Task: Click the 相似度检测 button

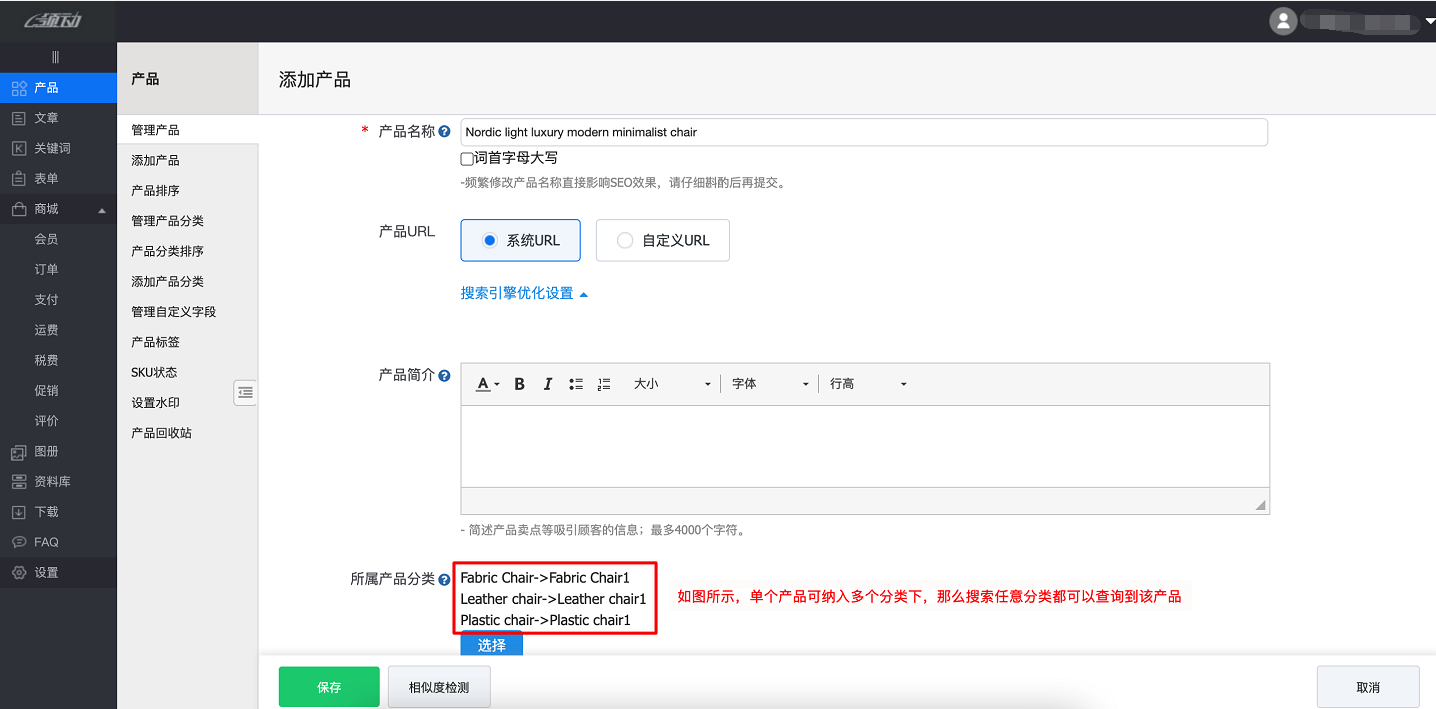Action: (x=439, y=687)
